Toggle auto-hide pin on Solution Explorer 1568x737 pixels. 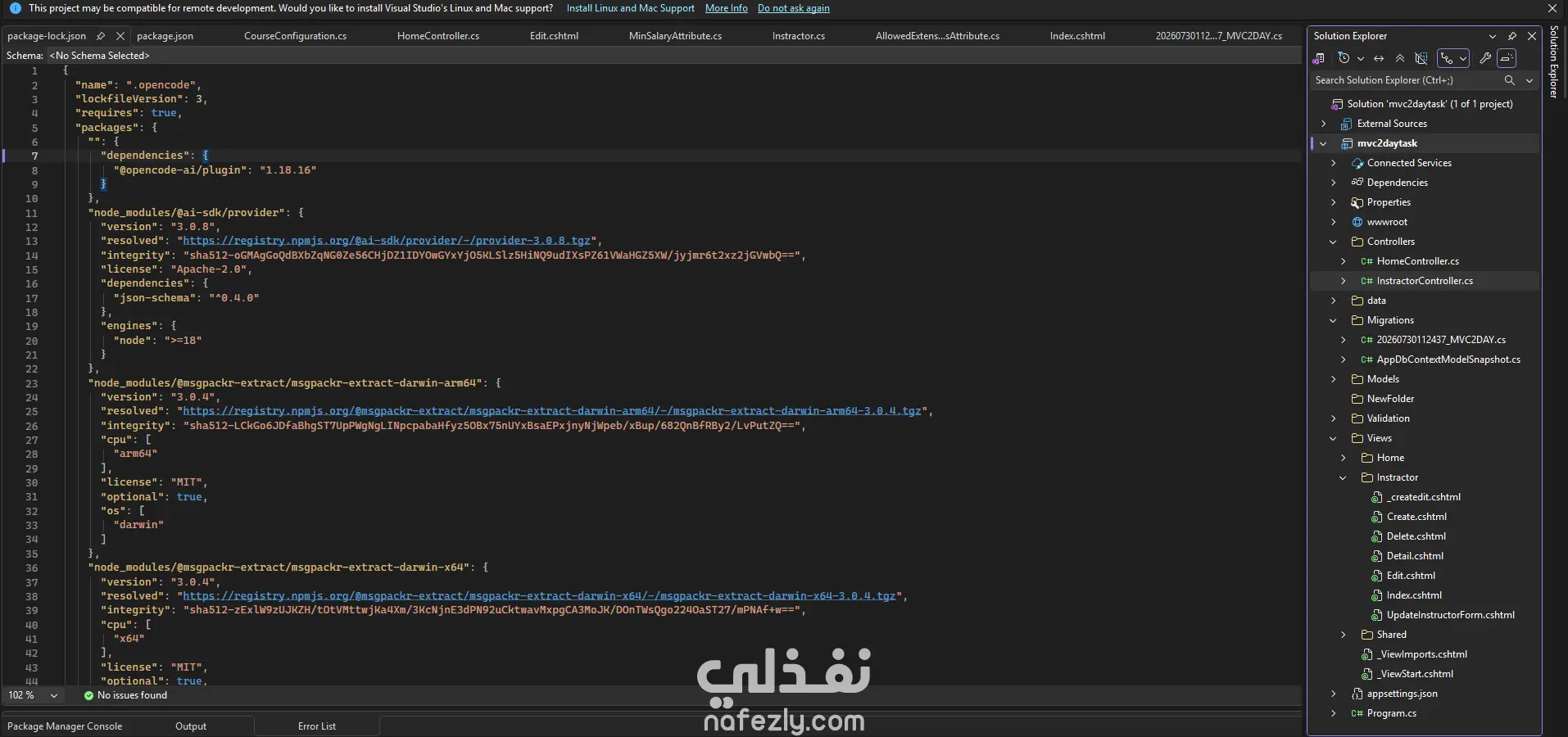(1512, 36)
